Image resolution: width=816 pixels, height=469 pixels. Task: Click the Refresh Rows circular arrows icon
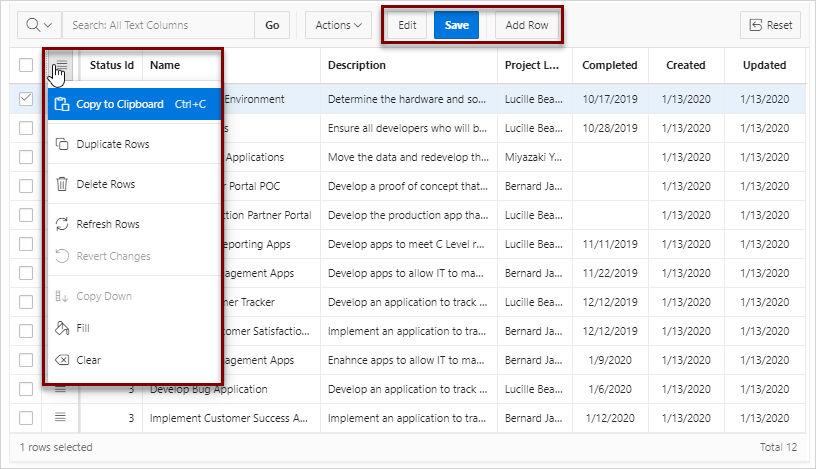[x=62, y=224]
